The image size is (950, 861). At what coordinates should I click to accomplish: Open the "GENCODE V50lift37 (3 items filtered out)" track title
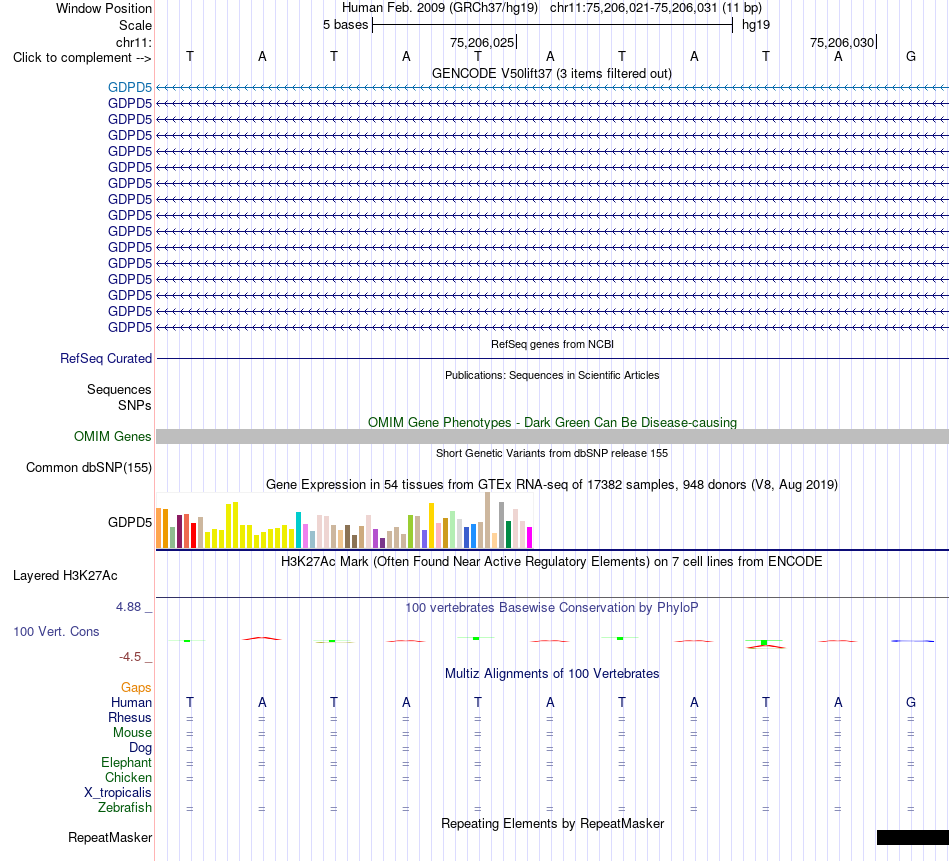552,73
